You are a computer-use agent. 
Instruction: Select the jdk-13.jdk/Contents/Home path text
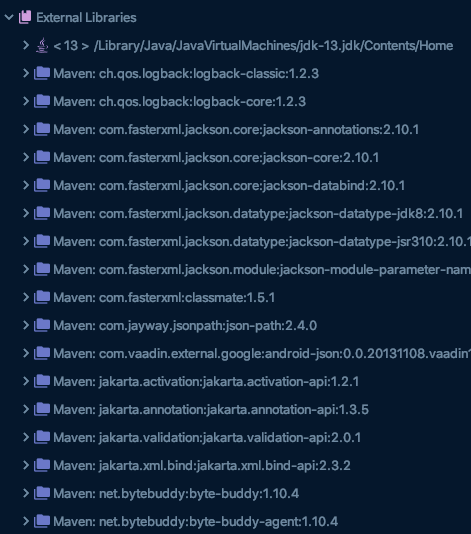click(x=273, y=46)
